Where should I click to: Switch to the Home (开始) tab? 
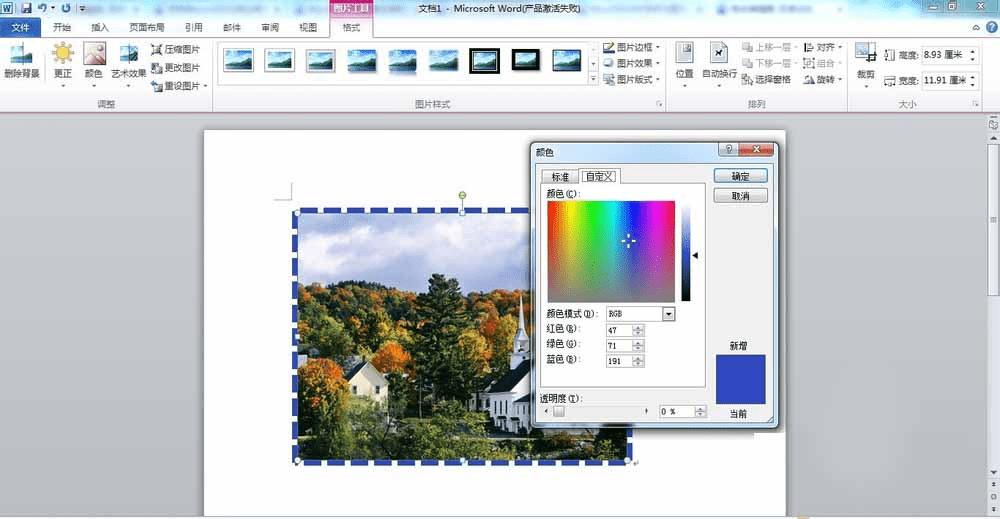[x=62, y=27]
